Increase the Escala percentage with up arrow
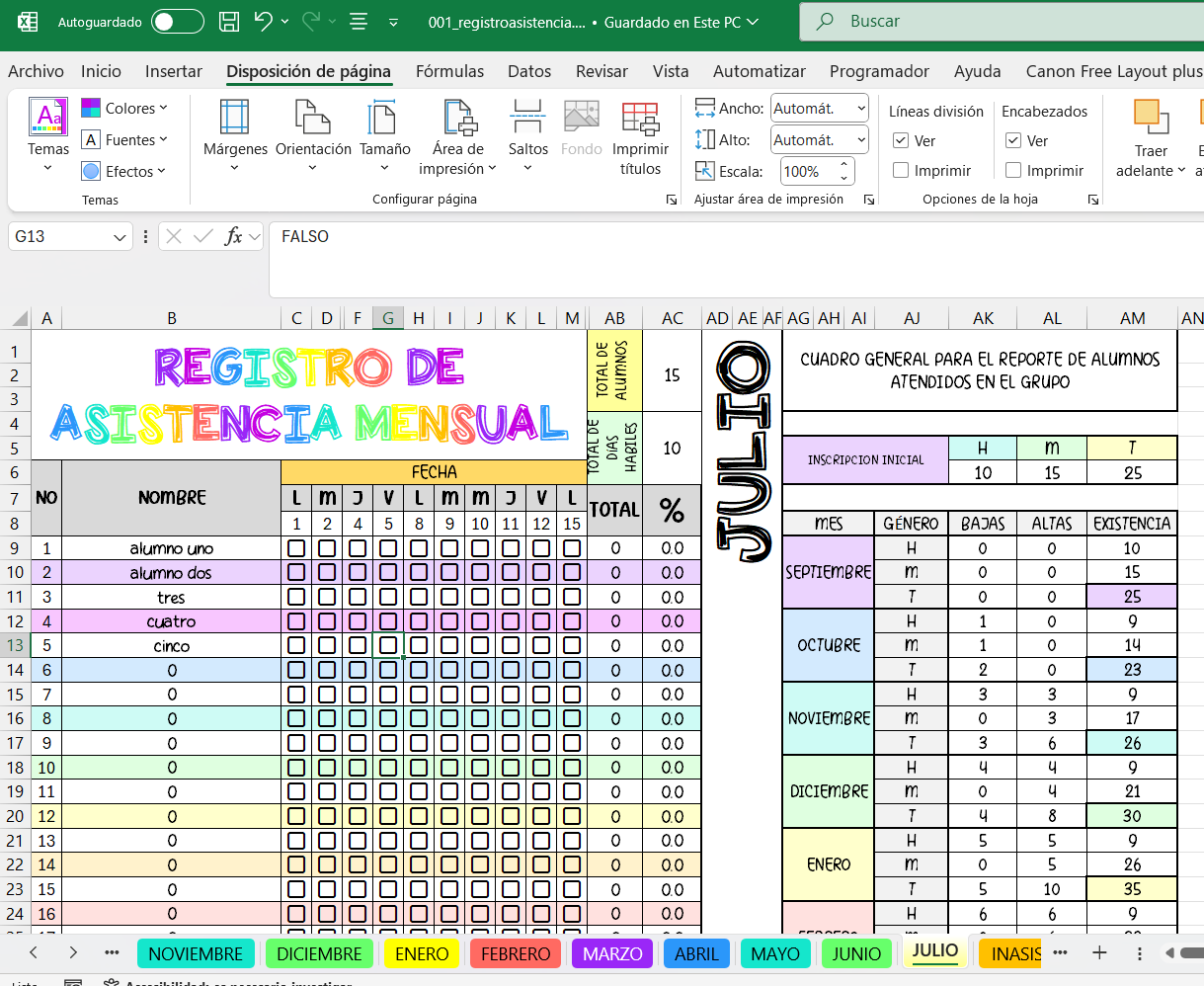Image resolution: width=1204 pixels, height=986 pixels. click(843, 165)
